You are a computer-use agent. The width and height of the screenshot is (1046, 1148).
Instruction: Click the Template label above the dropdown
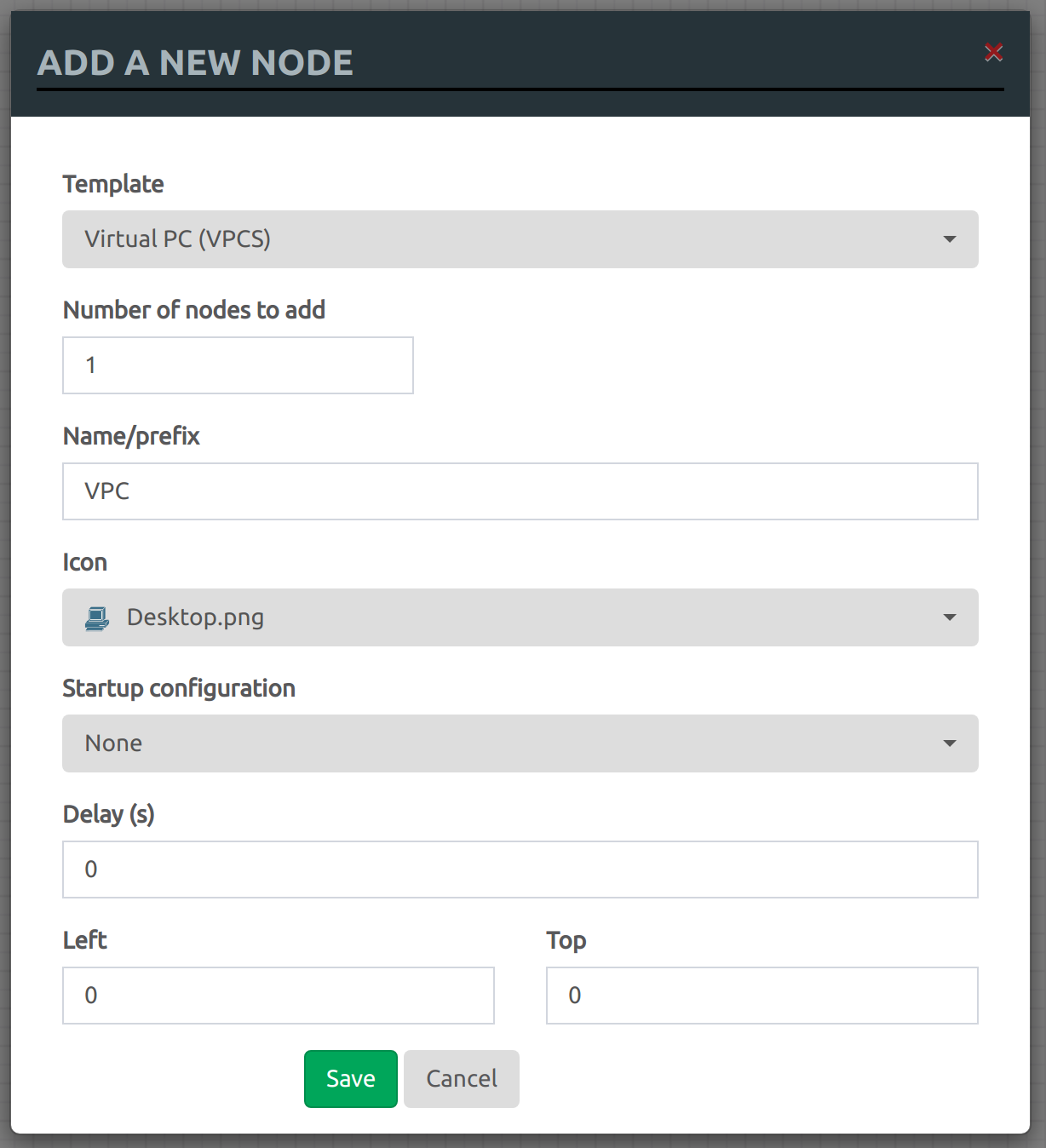coord(112,184)
